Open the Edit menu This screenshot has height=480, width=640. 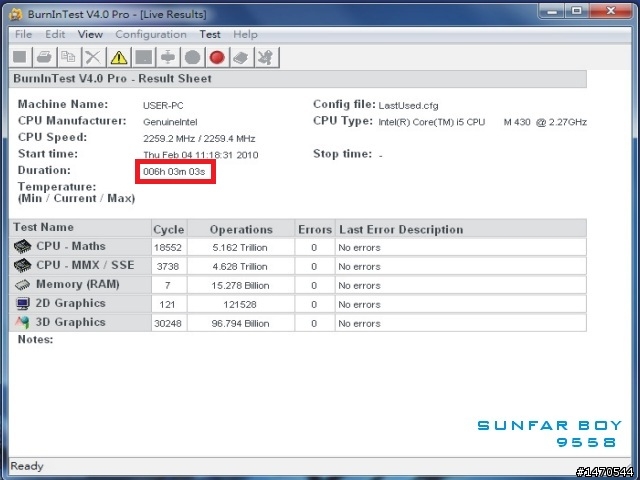pos(55,34)
